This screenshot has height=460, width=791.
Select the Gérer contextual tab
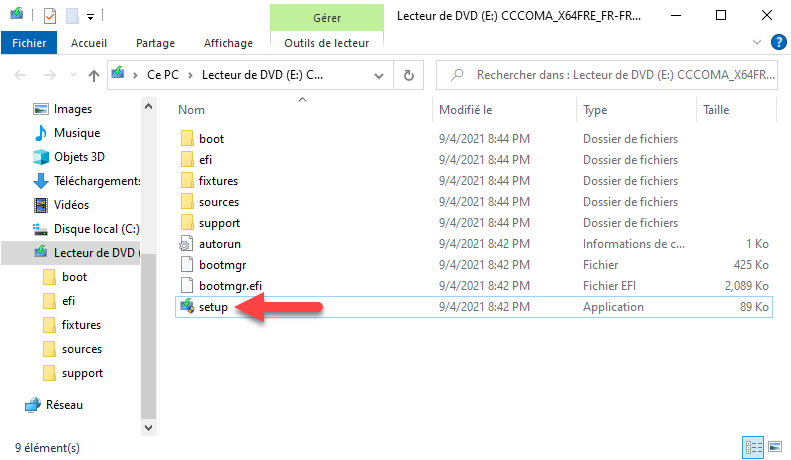click(327, 18)
